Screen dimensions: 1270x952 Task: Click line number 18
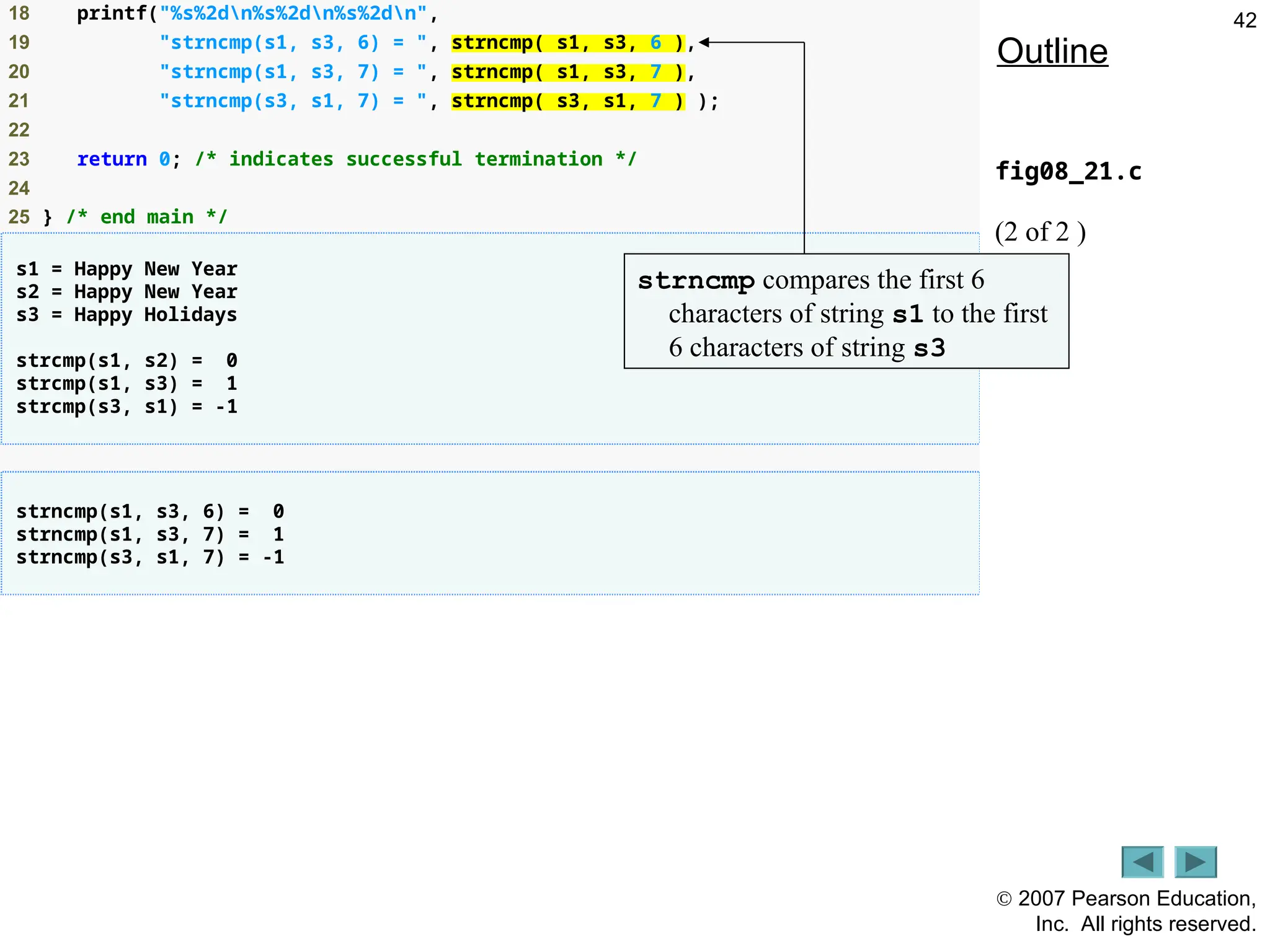(x=19, y=13)
